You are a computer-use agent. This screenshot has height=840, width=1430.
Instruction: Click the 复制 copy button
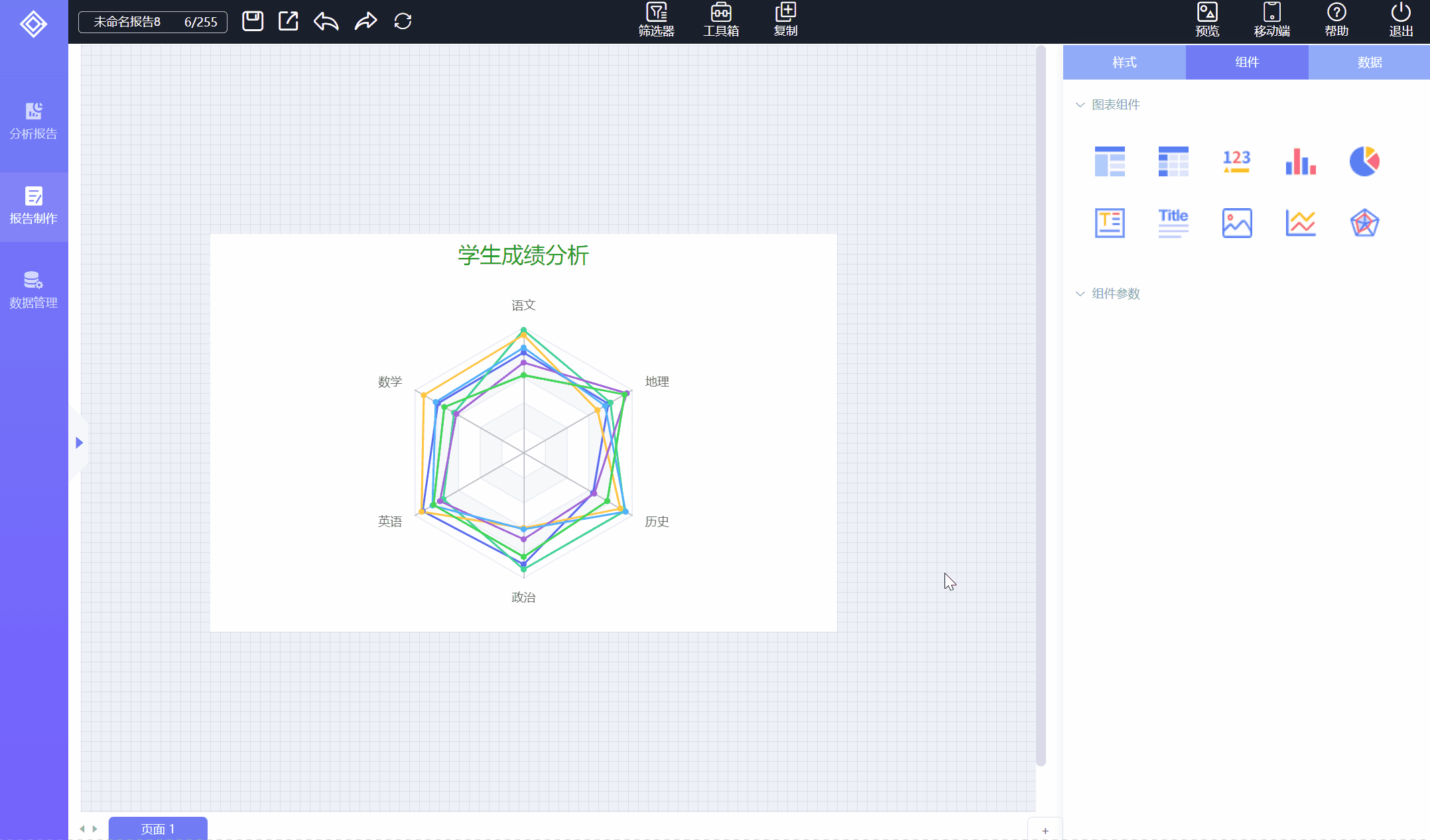(785, 20)
